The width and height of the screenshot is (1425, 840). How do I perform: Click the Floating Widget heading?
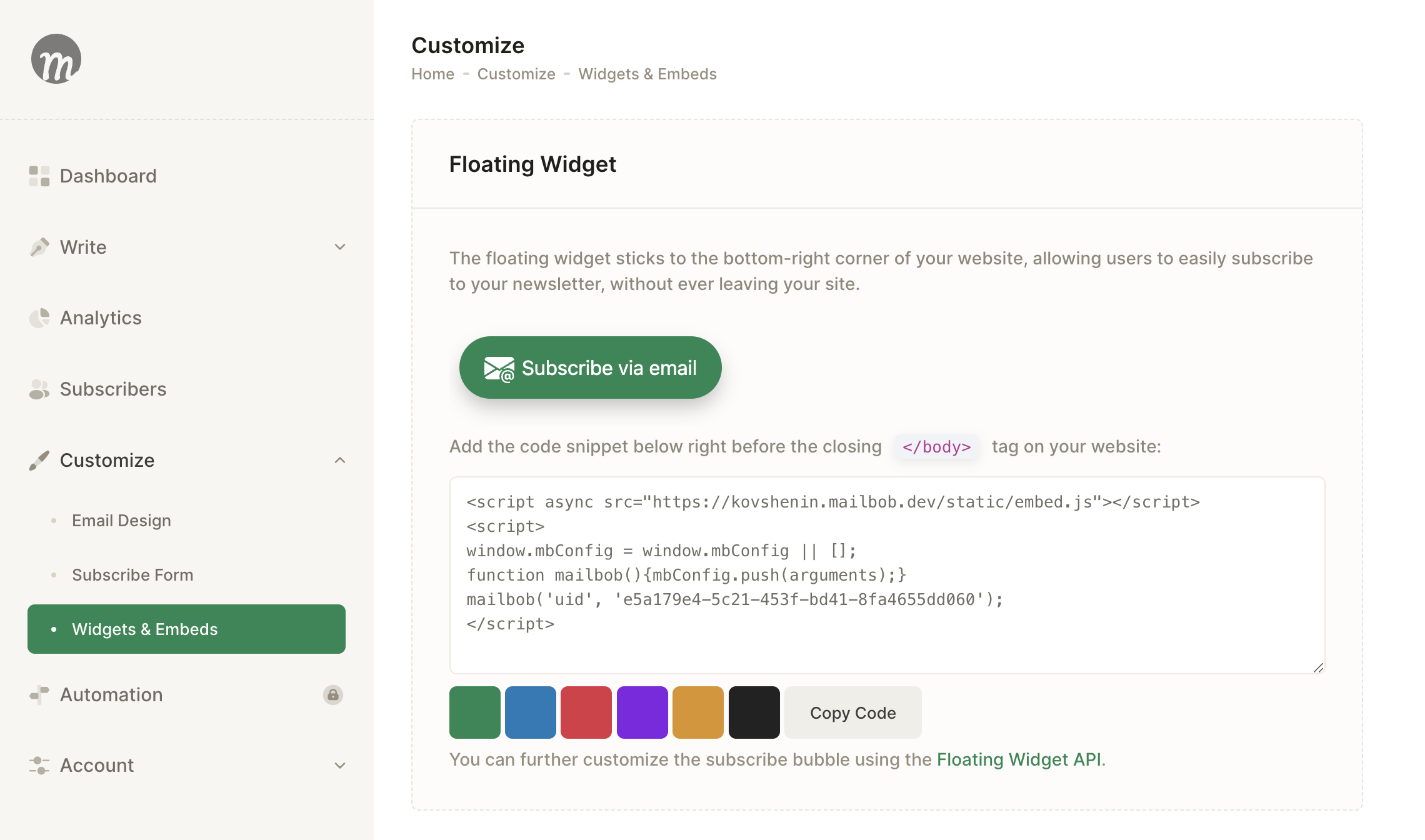pyautogui.click(x=532, y=164)
